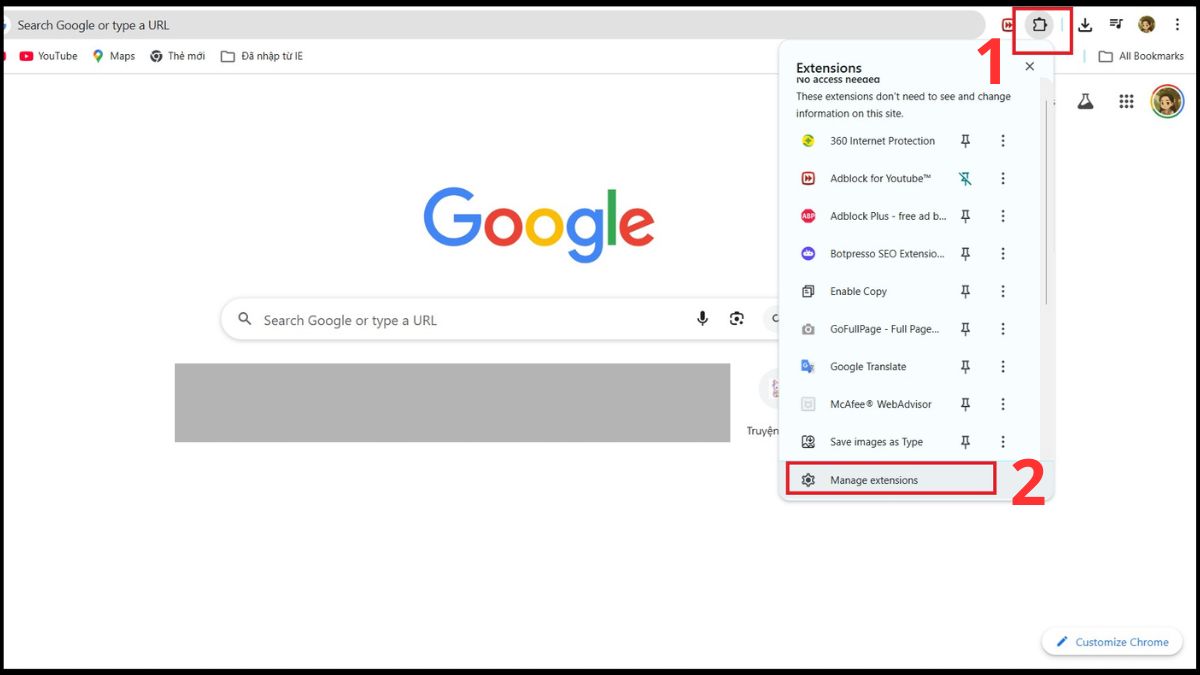Viewport: 1200px width, 675px height.
Task: Open more options for 360 Internet Protection
Action: [1003, 141]
